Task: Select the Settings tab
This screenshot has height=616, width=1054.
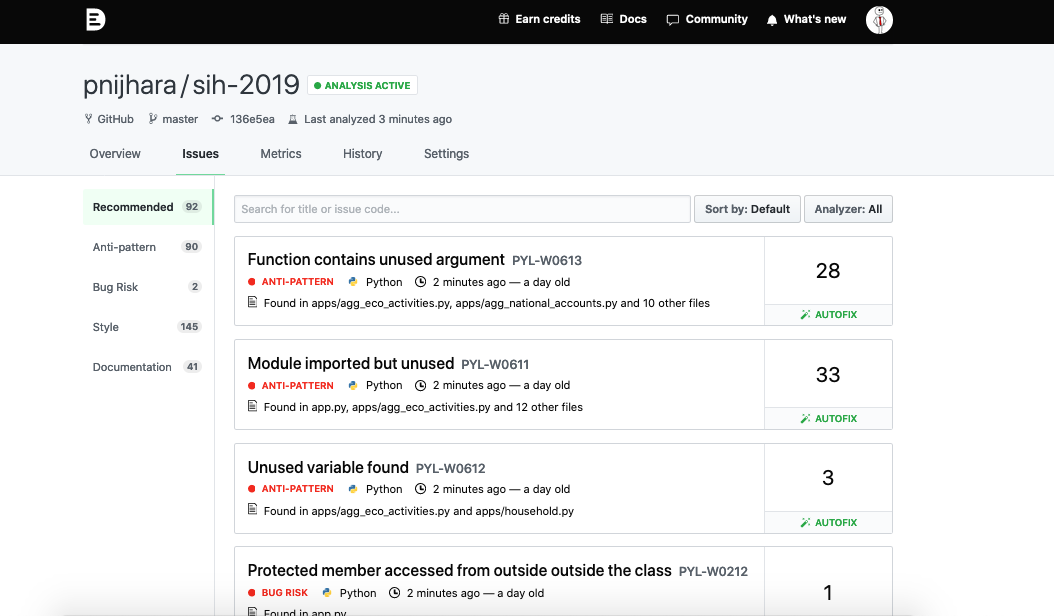Action: (x=446, y=154)
